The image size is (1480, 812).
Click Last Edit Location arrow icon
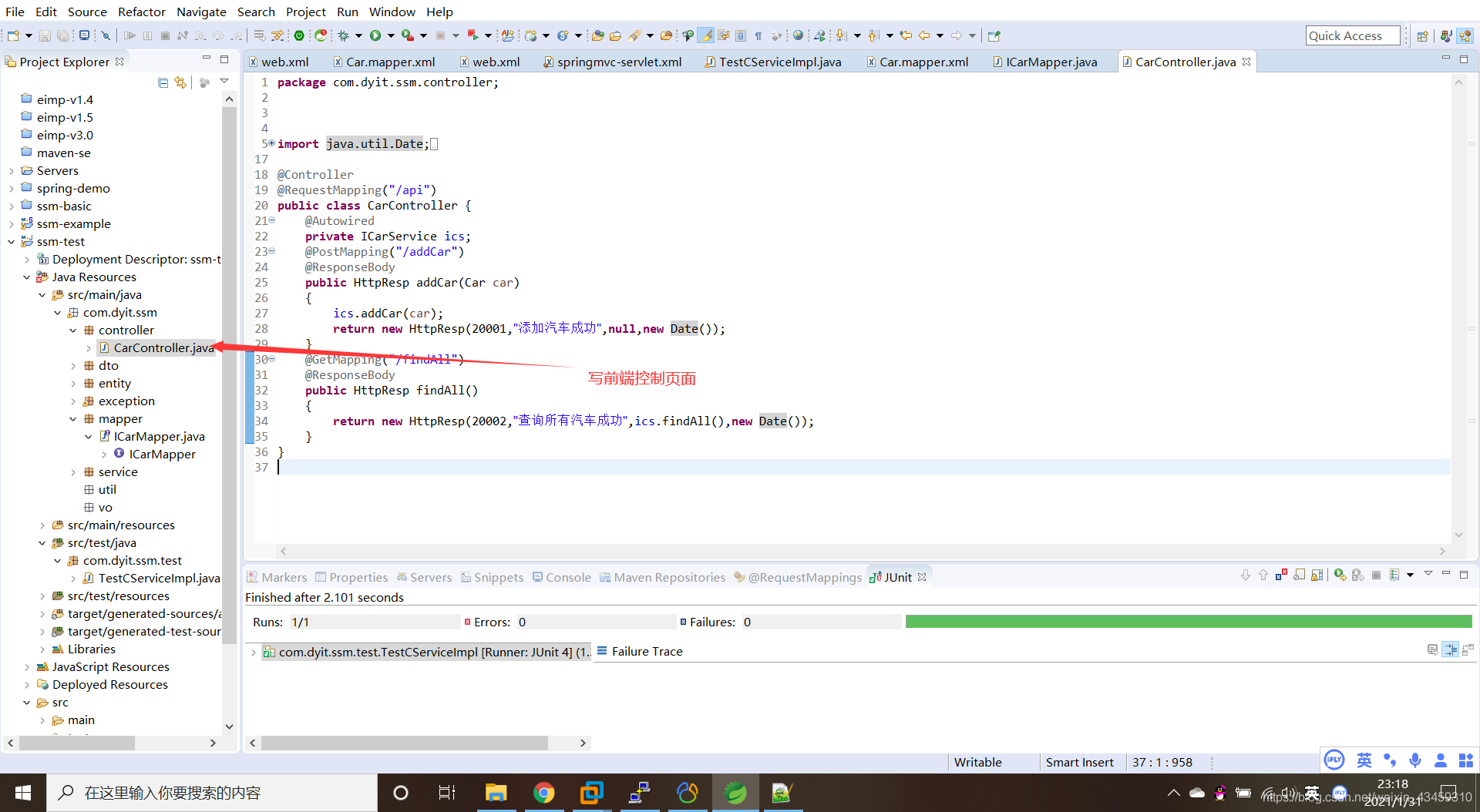(906, 35)
